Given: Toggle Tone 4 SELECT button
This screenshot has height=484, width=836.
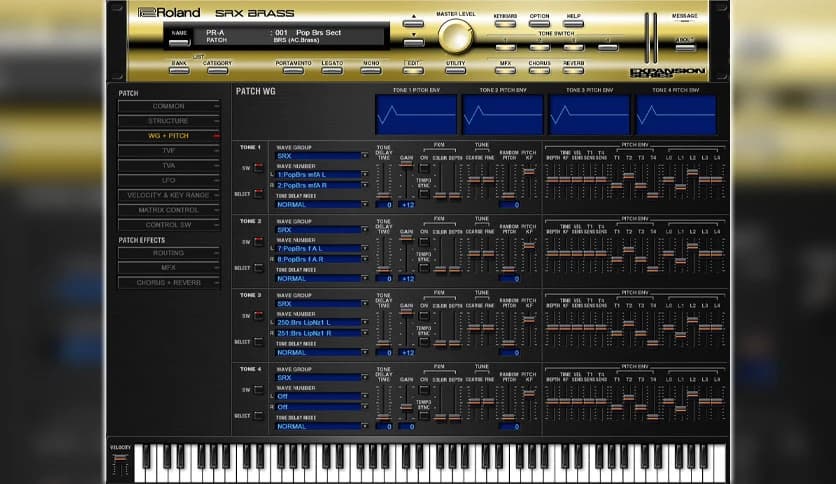Looking at the screenshot, I should click(x=259, y=416).
